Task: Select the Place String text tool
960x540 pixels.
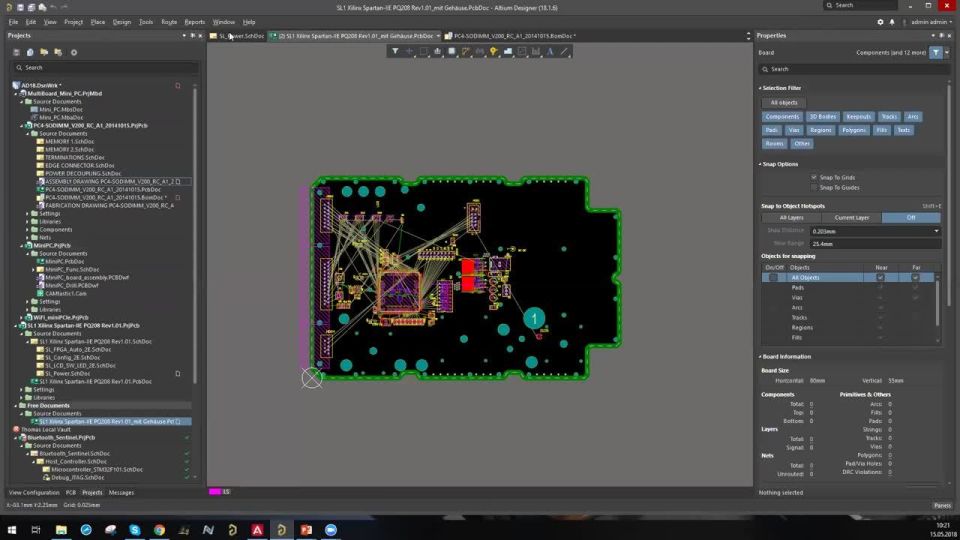Action: (x=550, y=51)
